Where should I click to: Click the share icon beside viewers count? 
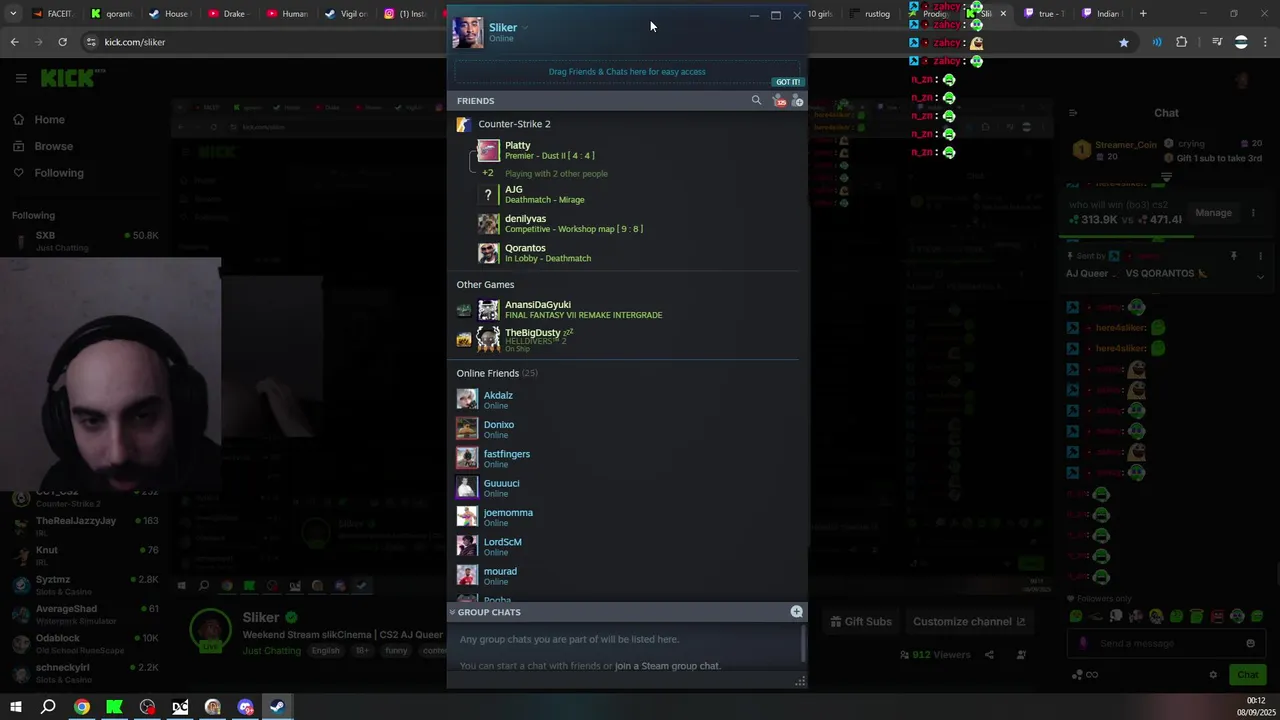pyautogui.click(x=989, y=655)
